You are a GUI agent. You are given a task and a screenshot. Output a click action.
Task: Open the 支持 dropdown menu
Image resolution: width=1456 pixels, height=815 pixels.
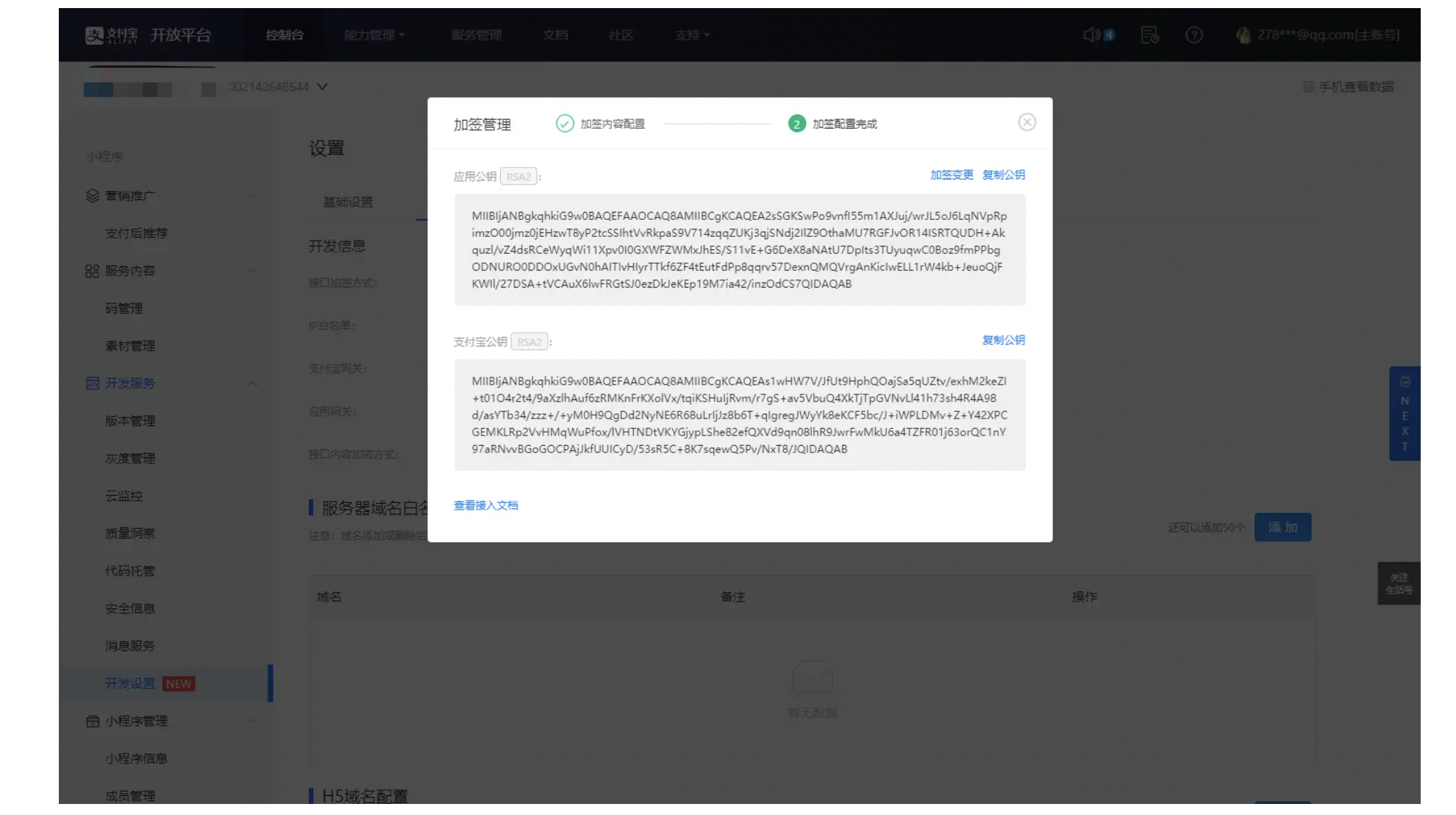tap(692, 35)
